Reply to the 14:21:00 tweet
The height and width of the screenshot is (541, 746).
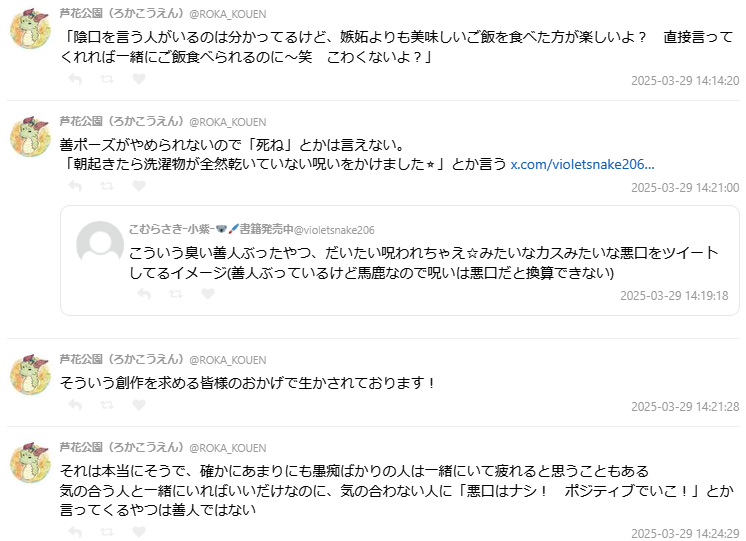[74, 186]
